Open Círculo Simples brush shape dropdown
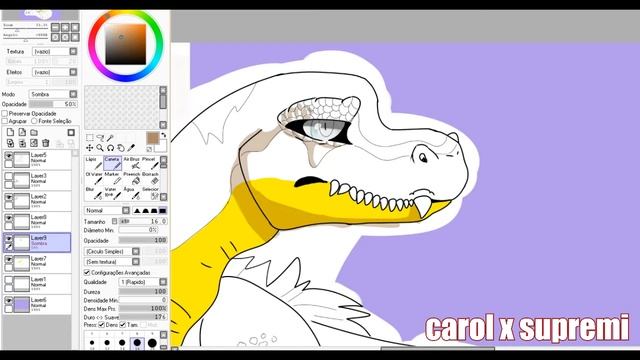The height and width of the screenshot is (360, 640). tap(112, 251)
